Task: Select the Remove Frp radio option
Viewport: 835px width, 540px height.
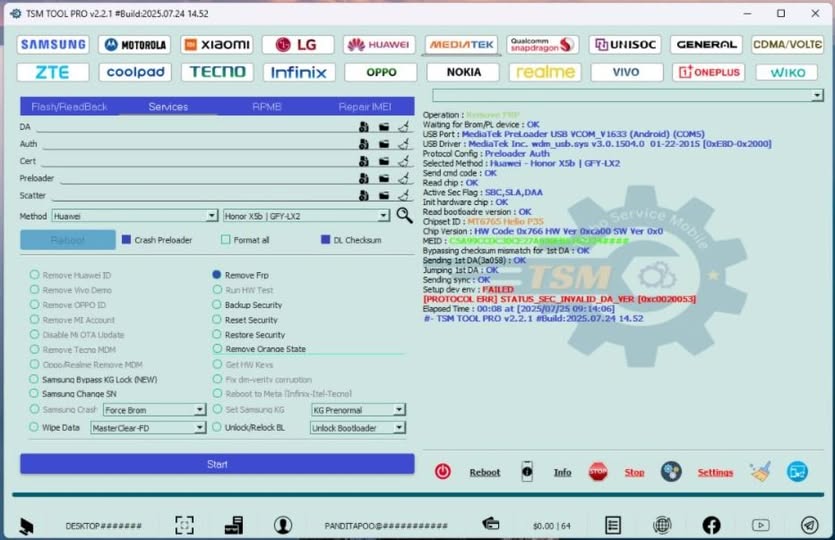Action: [217, 275]
